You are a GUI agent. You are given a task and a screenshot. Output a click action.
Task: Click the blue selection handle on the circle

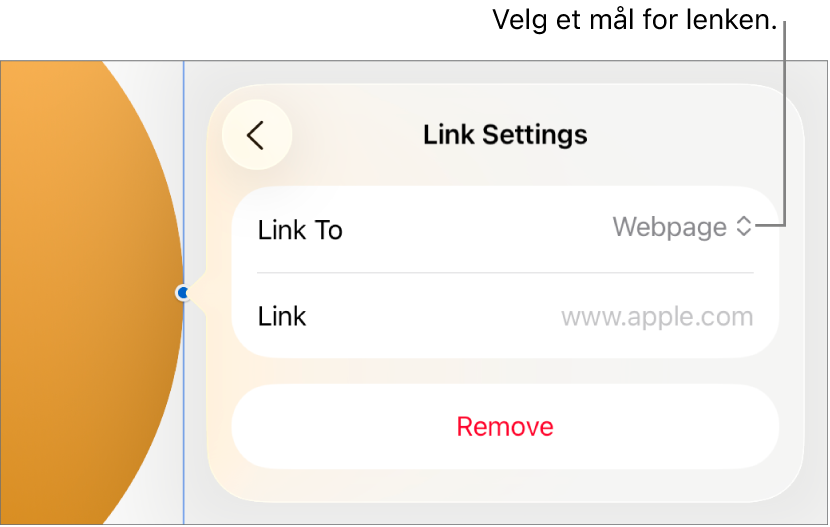coord(183,293)
